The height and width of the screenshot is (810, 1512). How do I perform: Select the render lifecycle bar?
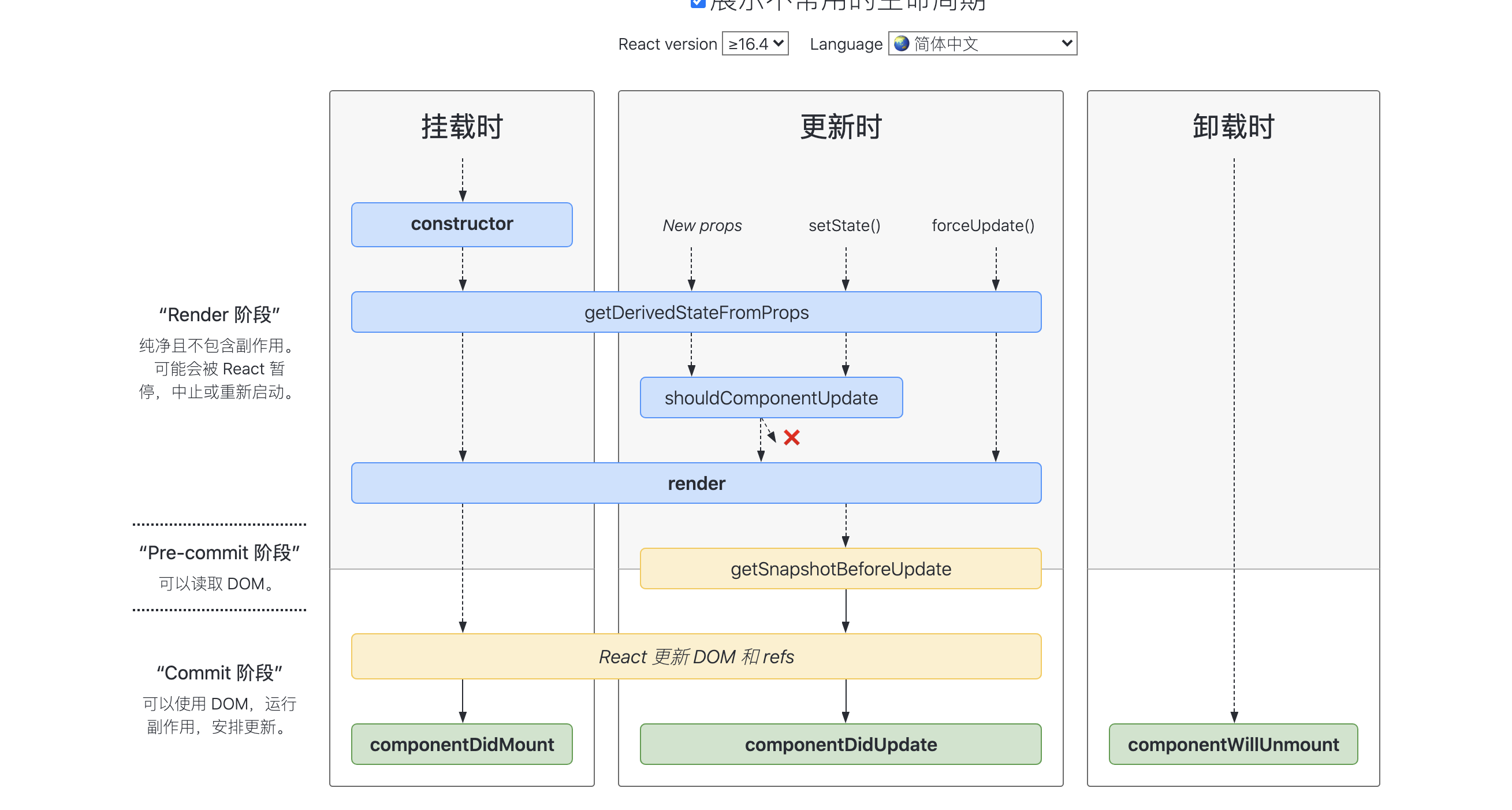pos(696,483)
